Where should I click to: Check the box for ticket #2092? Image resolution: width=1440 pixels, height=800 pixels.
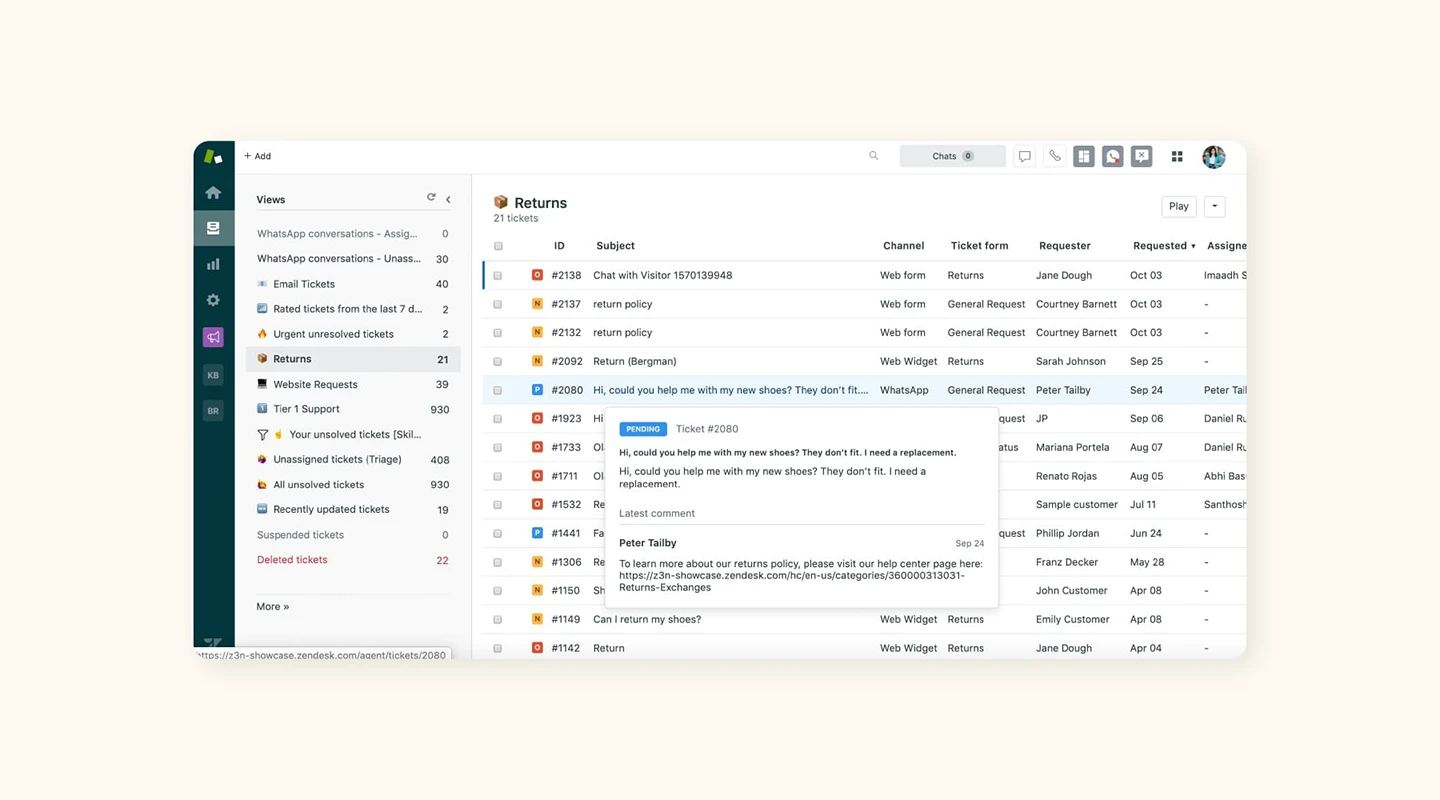498,362
